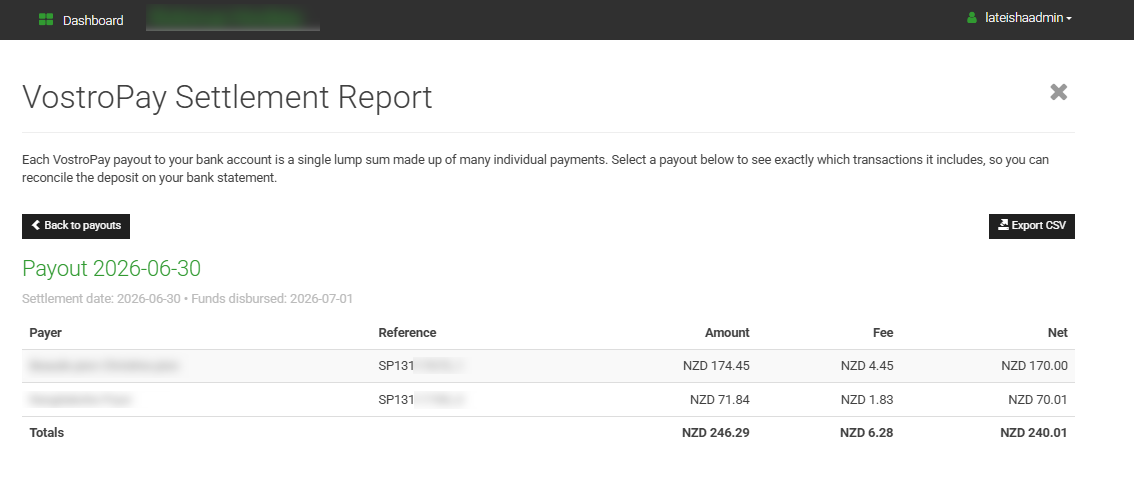Click the VostroPay Settlement Report title
The height and width of the screenshot is (489, 1134).
click(x=227, y=97)
